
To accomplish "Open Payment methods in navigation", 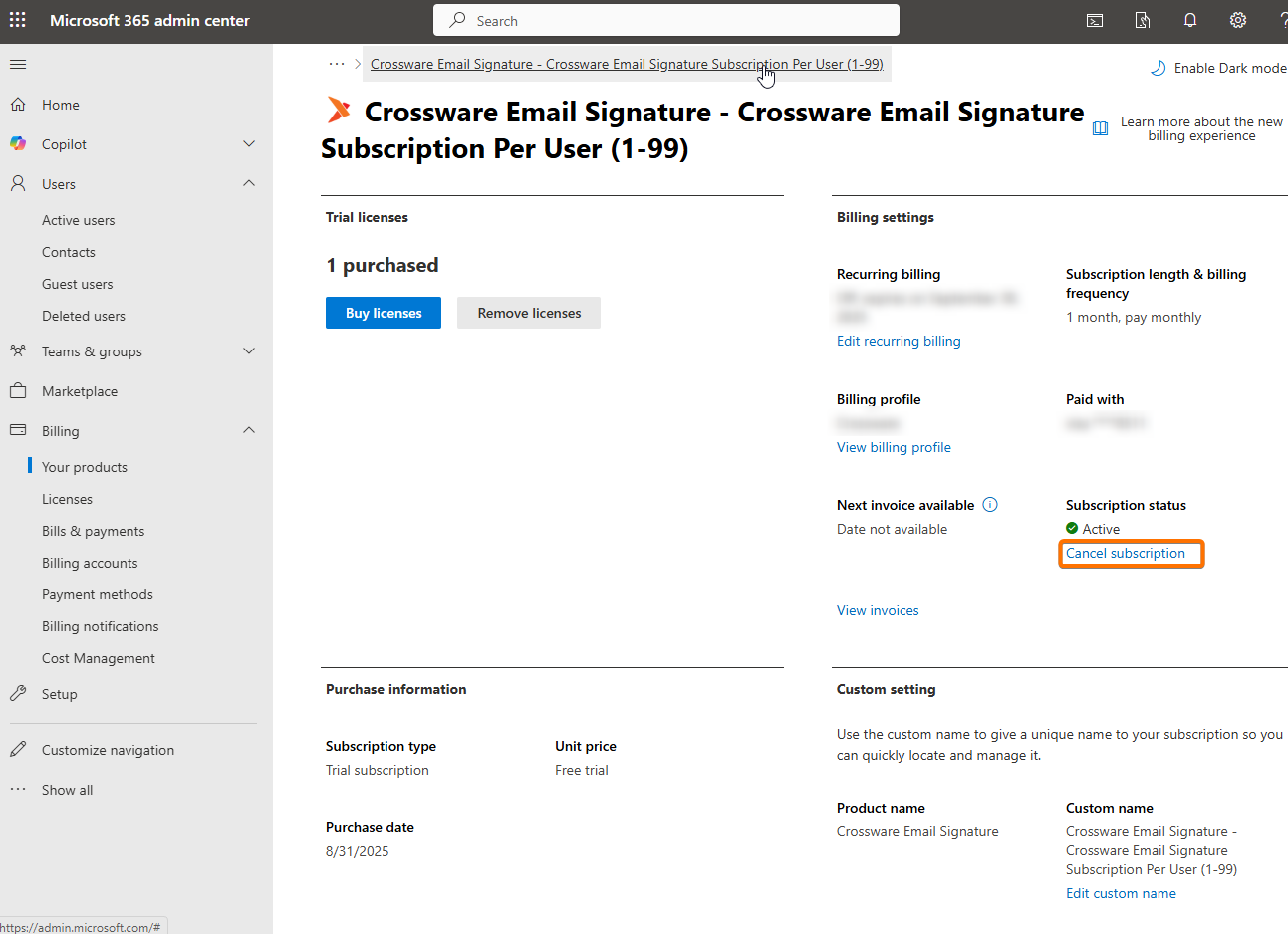I will 98,594.
